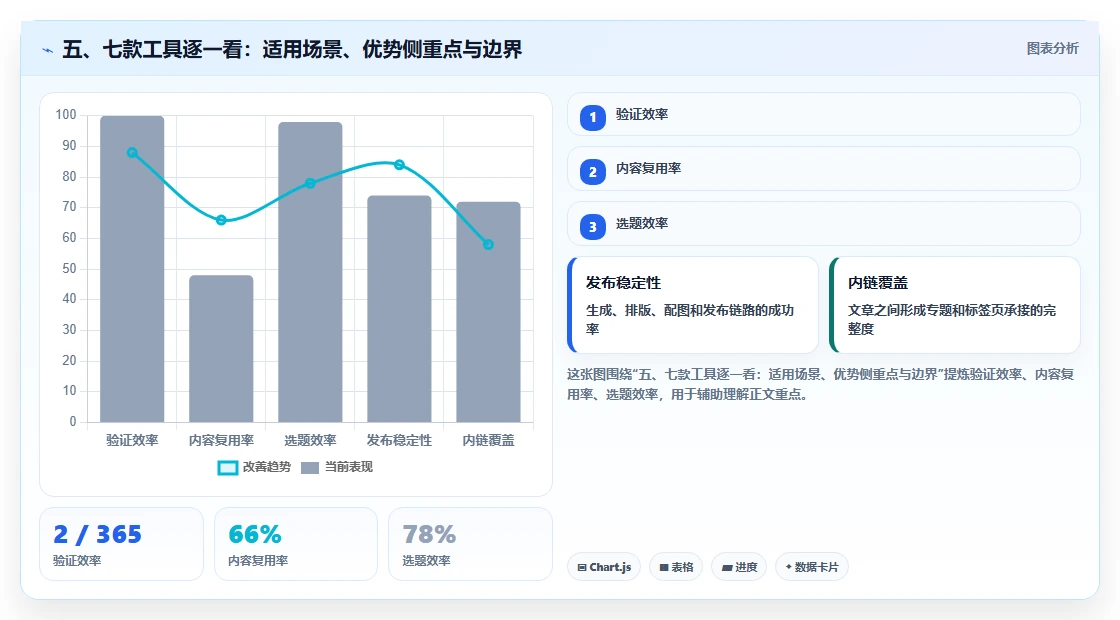Viewport: 1120px width, 620px height.
Task: Click the trend line point above 选题效率
Action: tap(310, 184)
